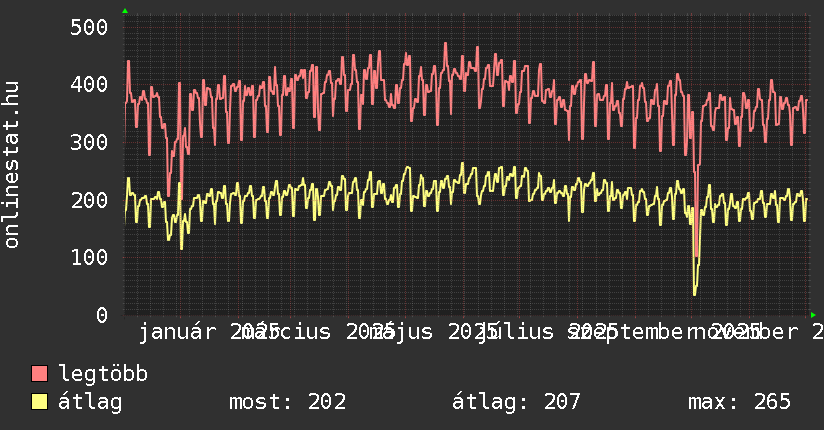Click the green arrow atop the y-axis
The height and width of the screenshot is (430, 824).
pos(124,11)
